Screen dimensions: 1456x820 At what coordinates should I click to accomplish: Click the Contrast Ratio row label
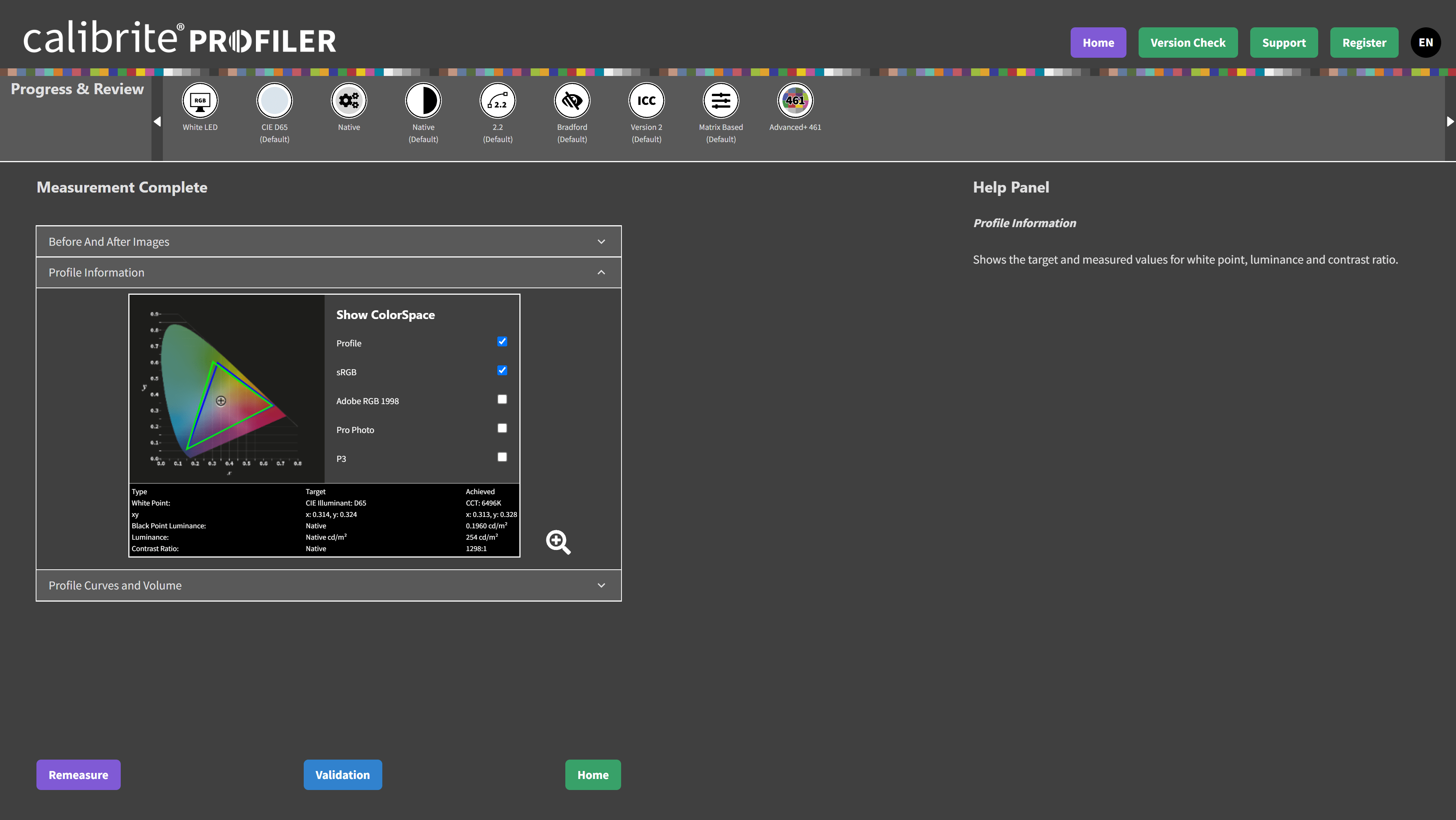(x=155, y=548)
